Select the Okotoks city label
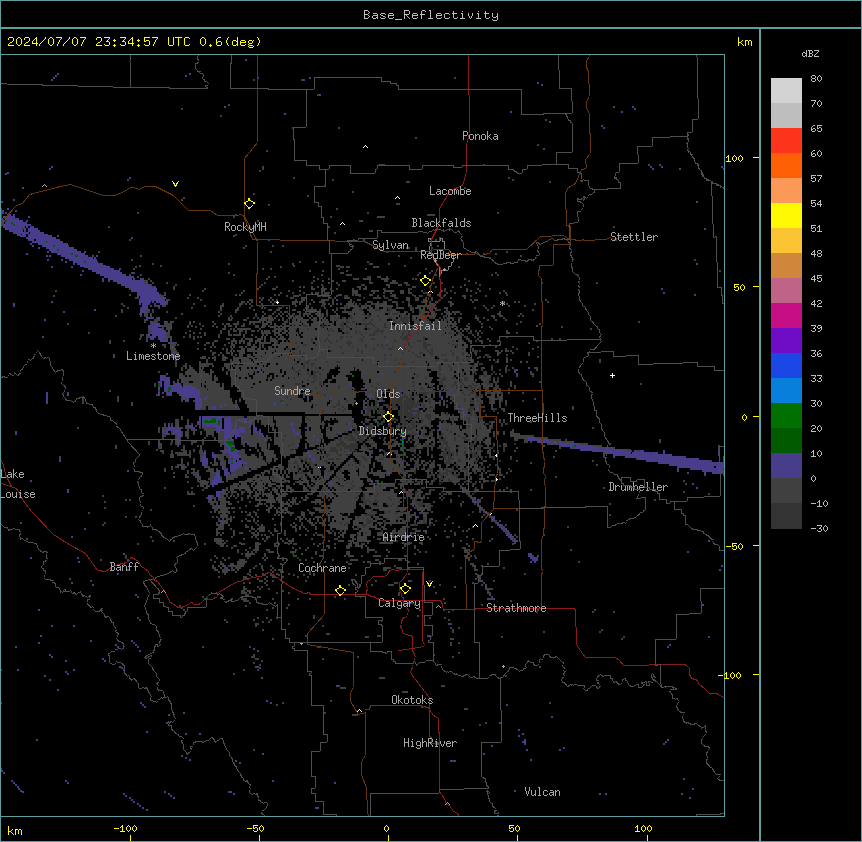This screenshot has width=862, height=842. [412, 700]
